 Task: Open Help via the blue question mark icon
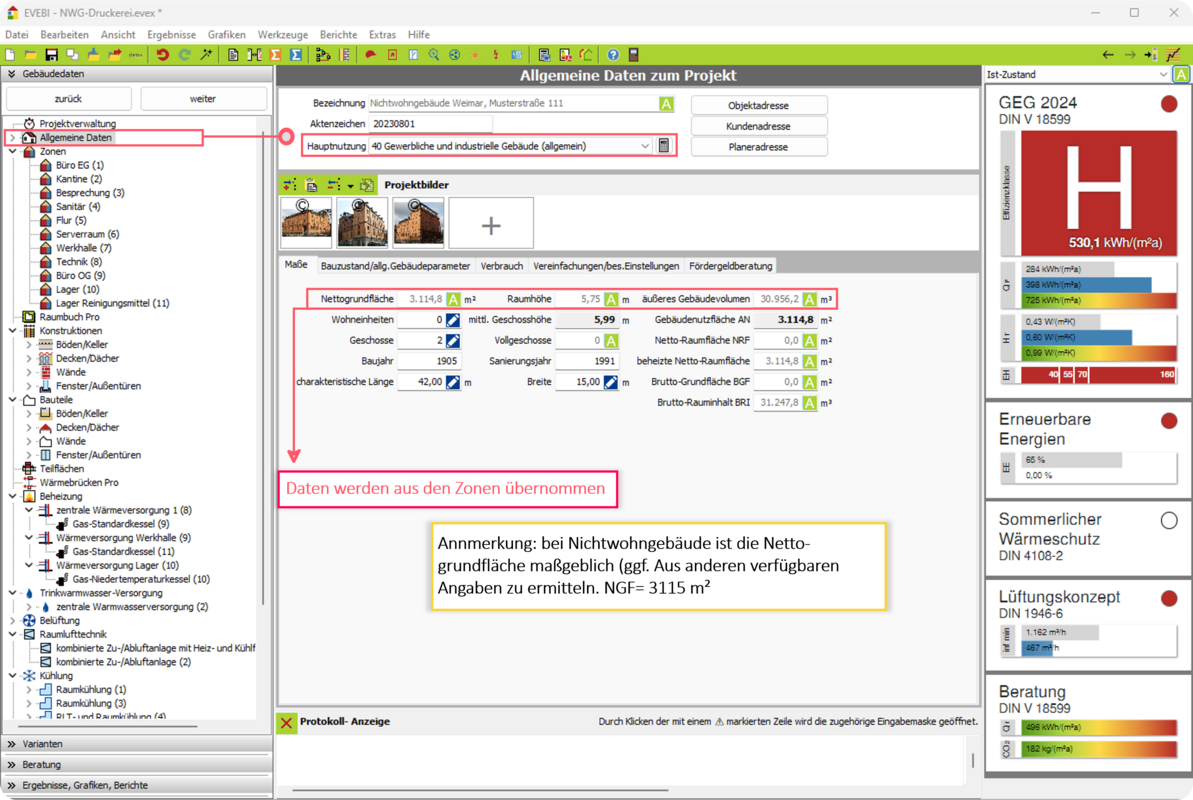(613, 55)
